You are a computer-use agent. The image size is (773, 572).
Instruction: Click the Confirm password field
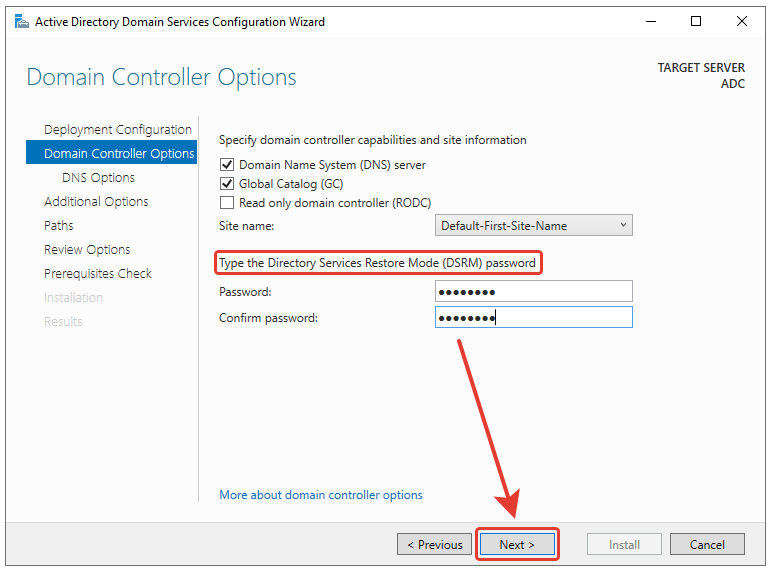point(534,317)
